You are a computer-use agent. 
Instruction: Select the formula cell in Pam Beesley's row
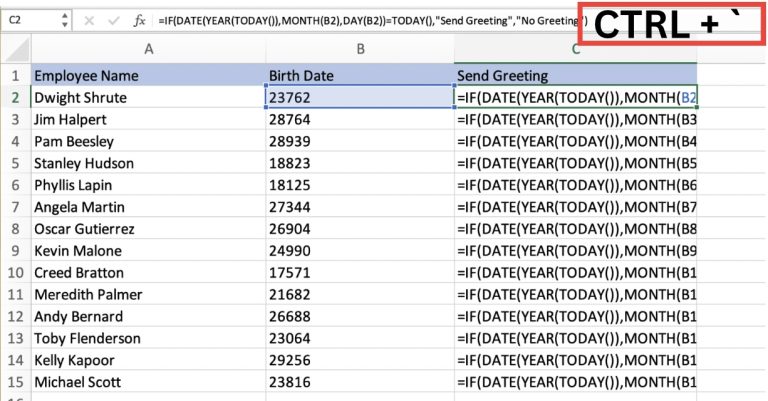575,142
